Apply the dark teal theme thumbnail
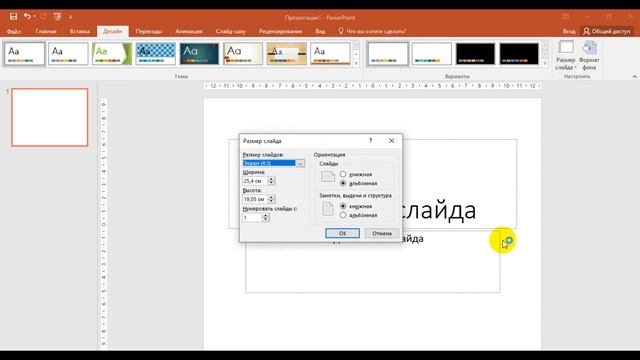The height and width of the screenshot is (360, 640). coord(199,53)
